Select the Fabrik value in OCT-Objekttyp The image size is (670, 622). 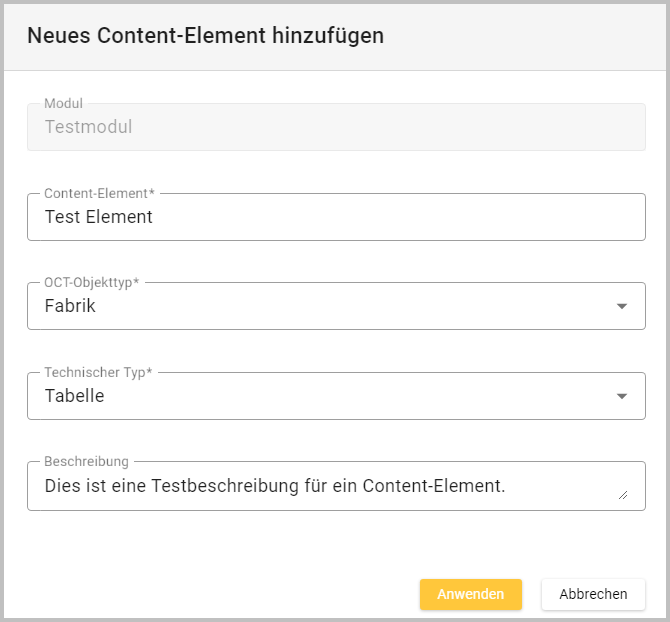pyautogui.click(x=71, y=306)
